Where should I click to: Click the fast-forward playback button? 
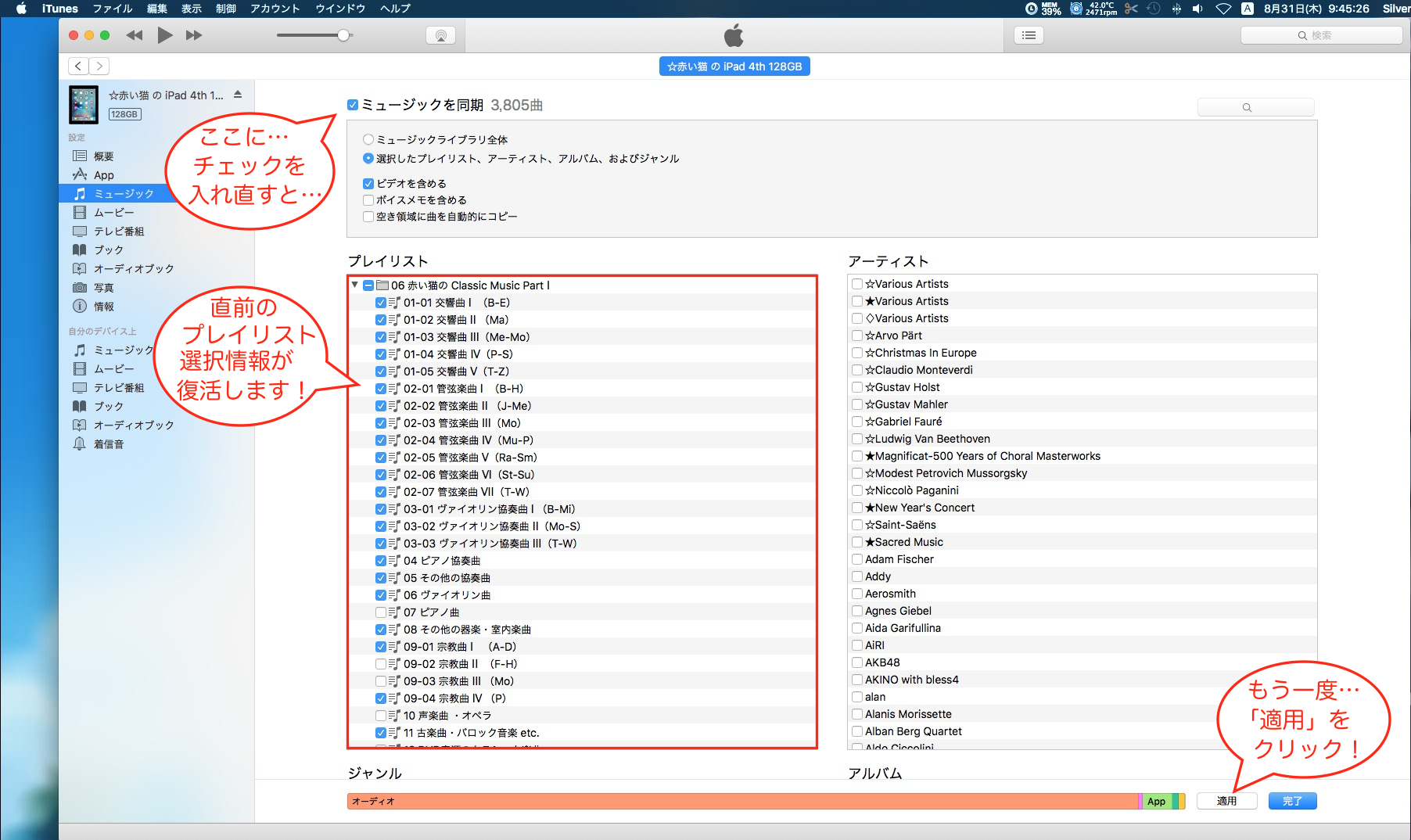coord(194,35)
